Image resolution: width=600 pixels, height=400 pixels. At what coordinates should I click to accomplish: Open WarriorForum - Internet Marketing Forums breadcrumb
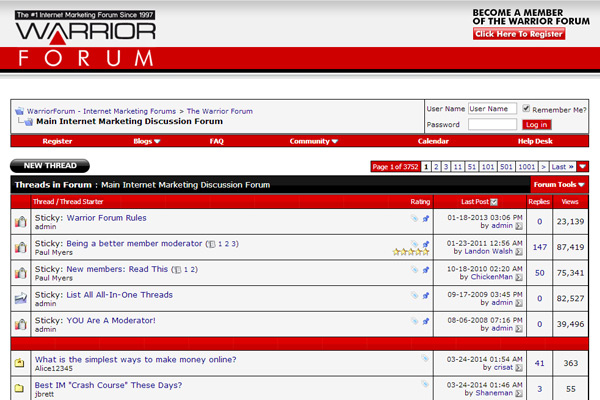pos(101,111)
